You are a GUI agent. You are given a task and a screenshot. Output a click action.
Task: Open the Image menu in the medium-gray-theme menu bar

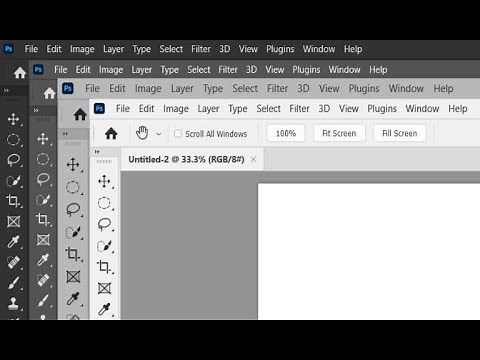click(x=148, y=89)
